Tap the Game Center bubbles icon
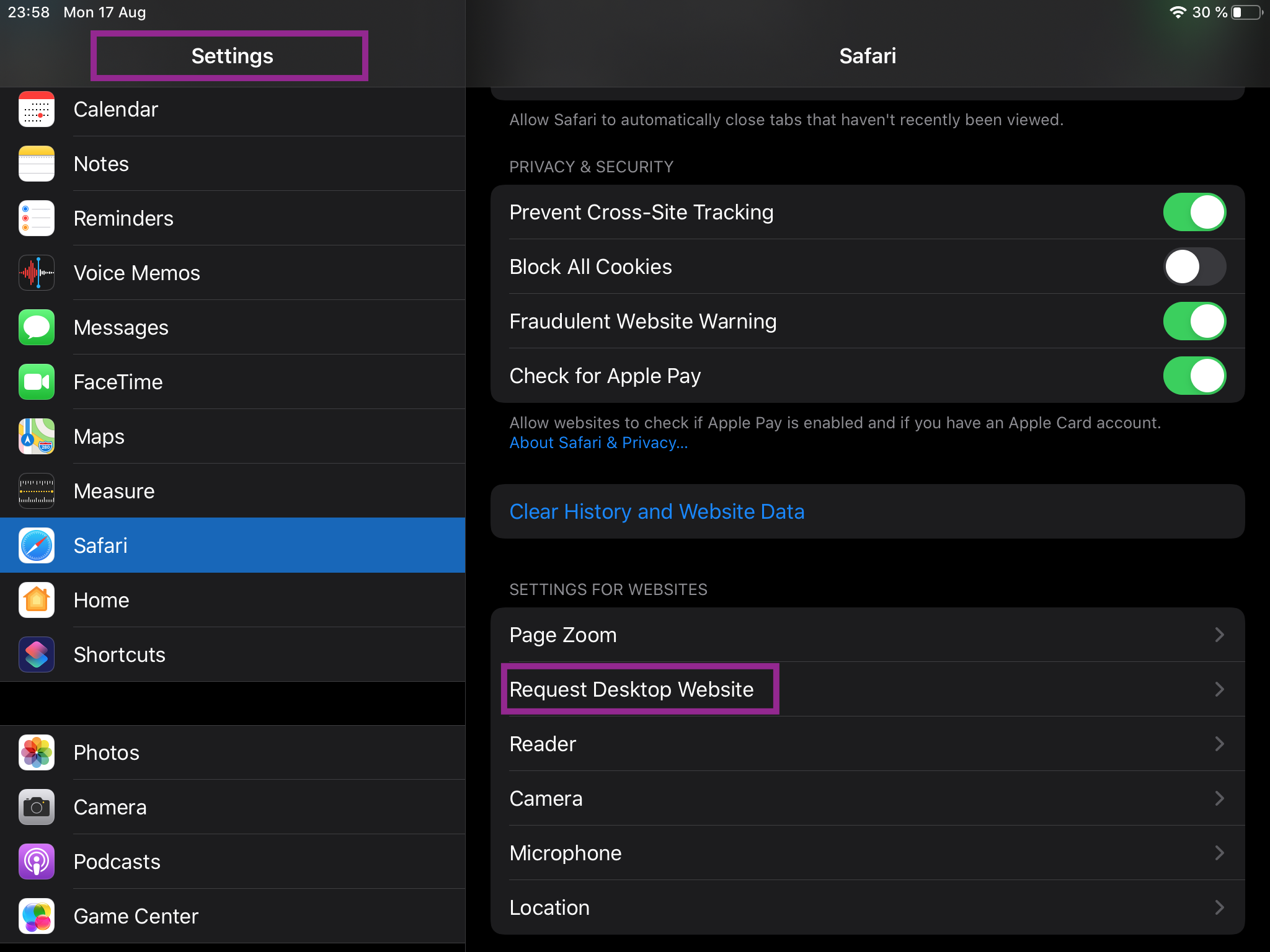This screenshot has width=1270, height=952. (x=37, y=917)
